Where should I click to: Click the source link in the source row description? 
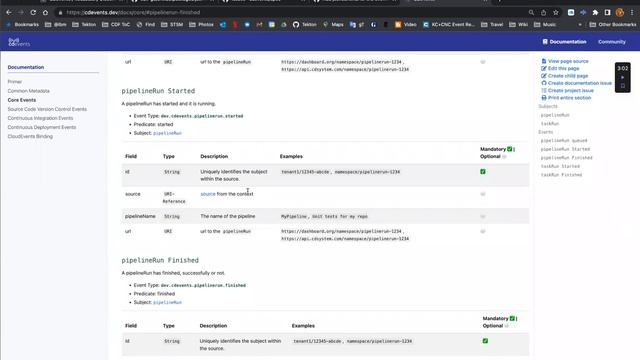tap(208, 194)
